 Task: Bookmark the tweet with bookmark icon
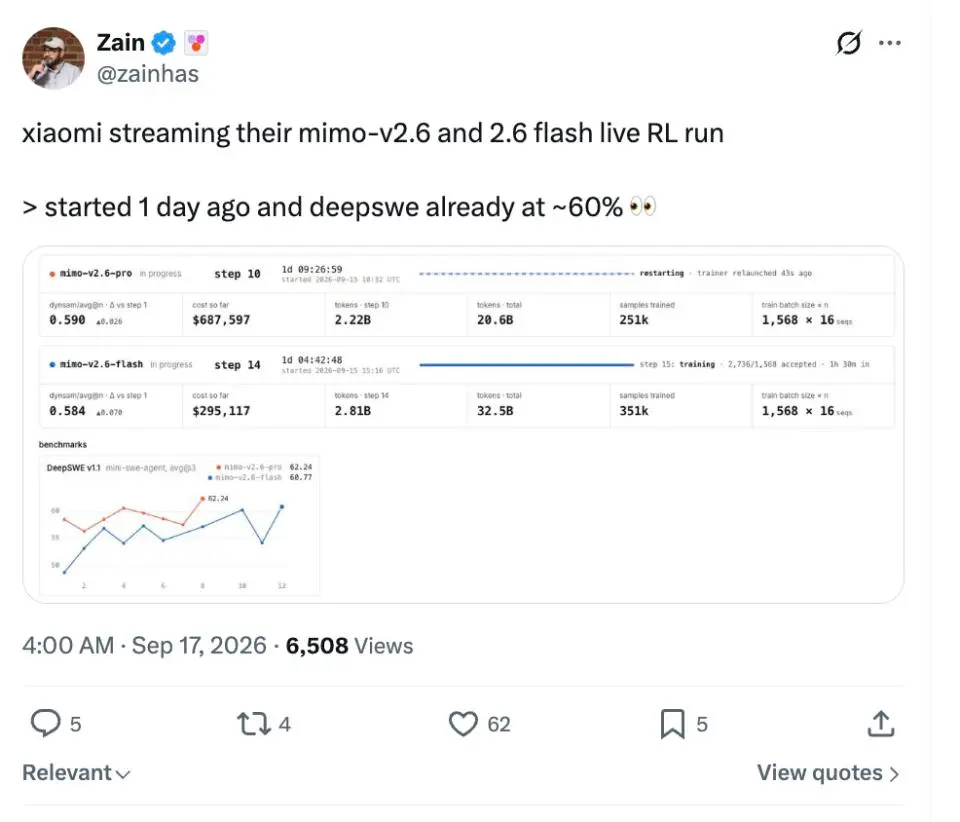(672, 724)
